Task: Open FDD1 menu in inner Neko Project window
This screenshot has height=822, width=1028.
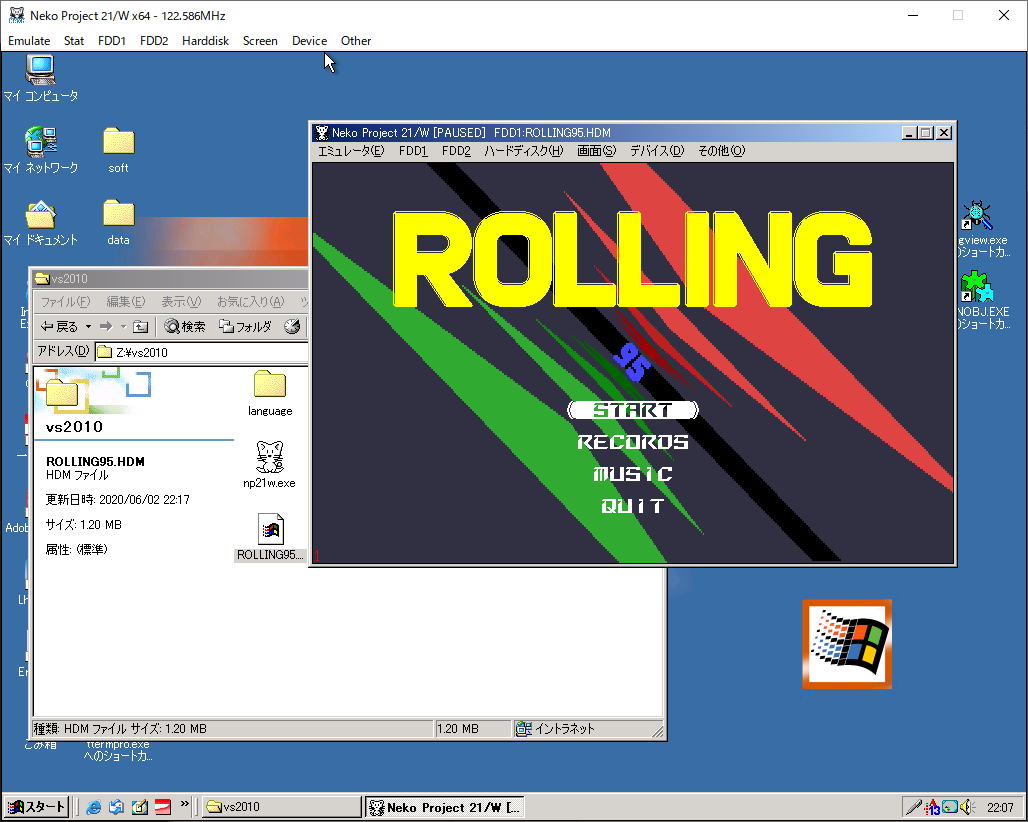Action: [x=413, y=151]
